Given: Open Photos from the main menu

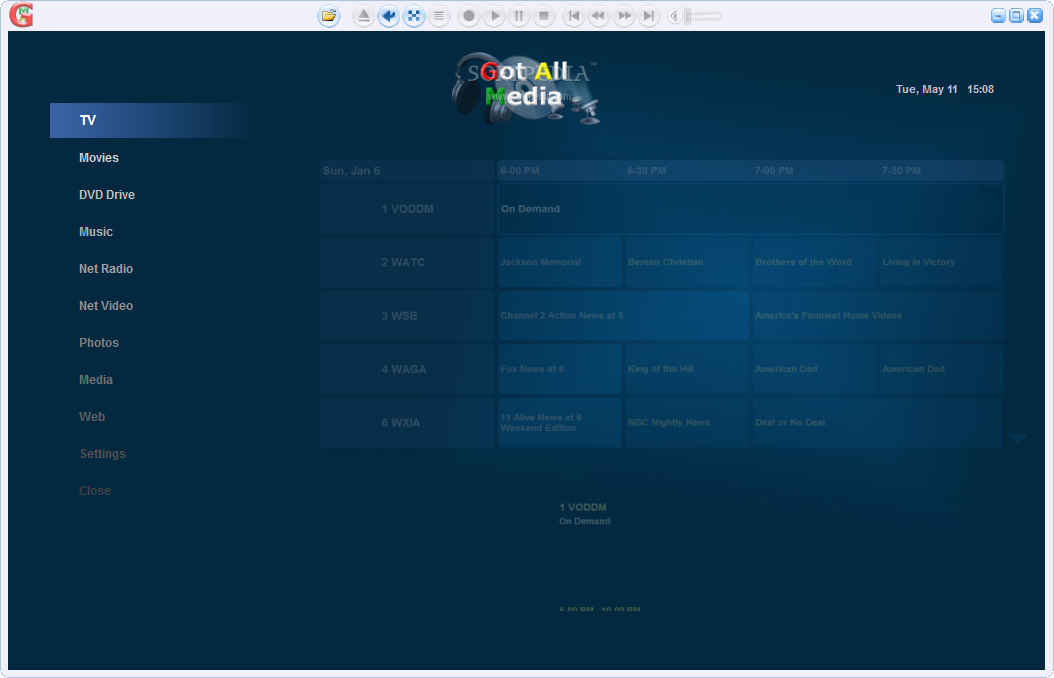Looking at the screenshot, I should 99,342.
